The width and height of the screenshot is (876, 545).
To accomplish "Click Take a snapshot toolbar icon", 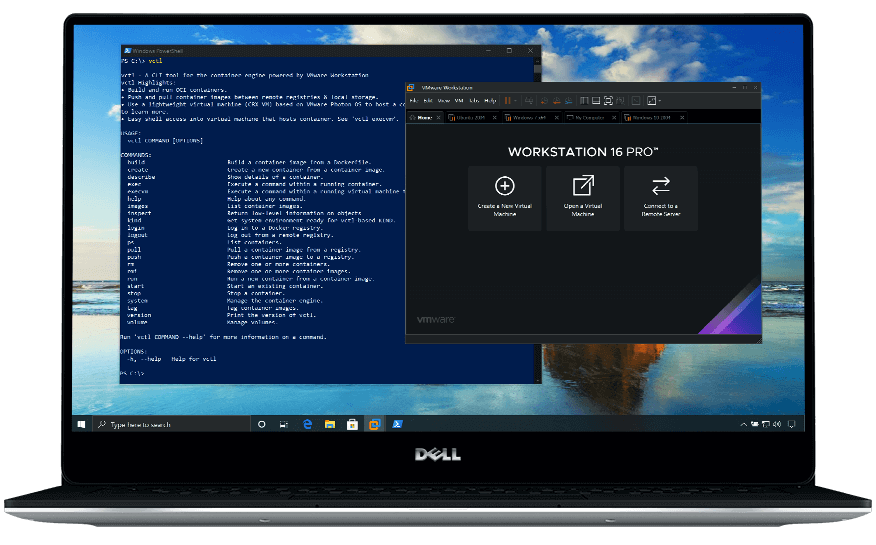I will [544, 101].
